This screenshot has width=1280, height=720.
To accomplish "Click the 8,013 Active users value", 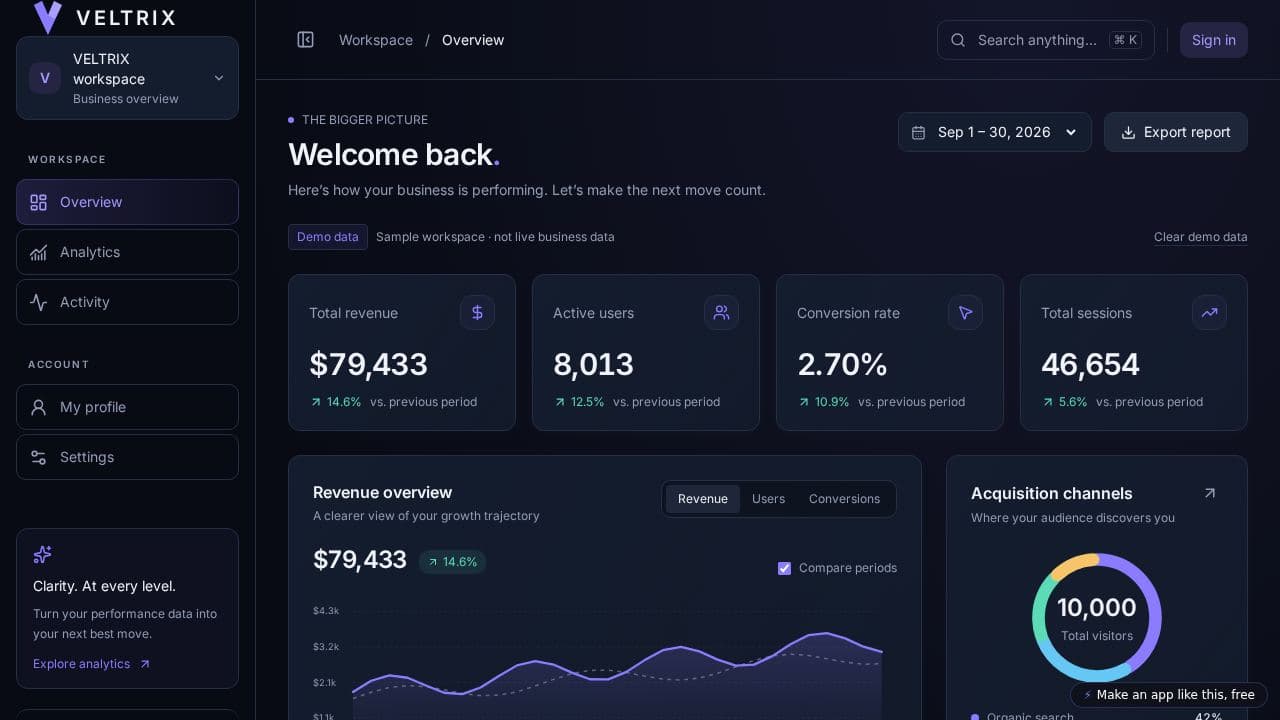I will point(593,364).
